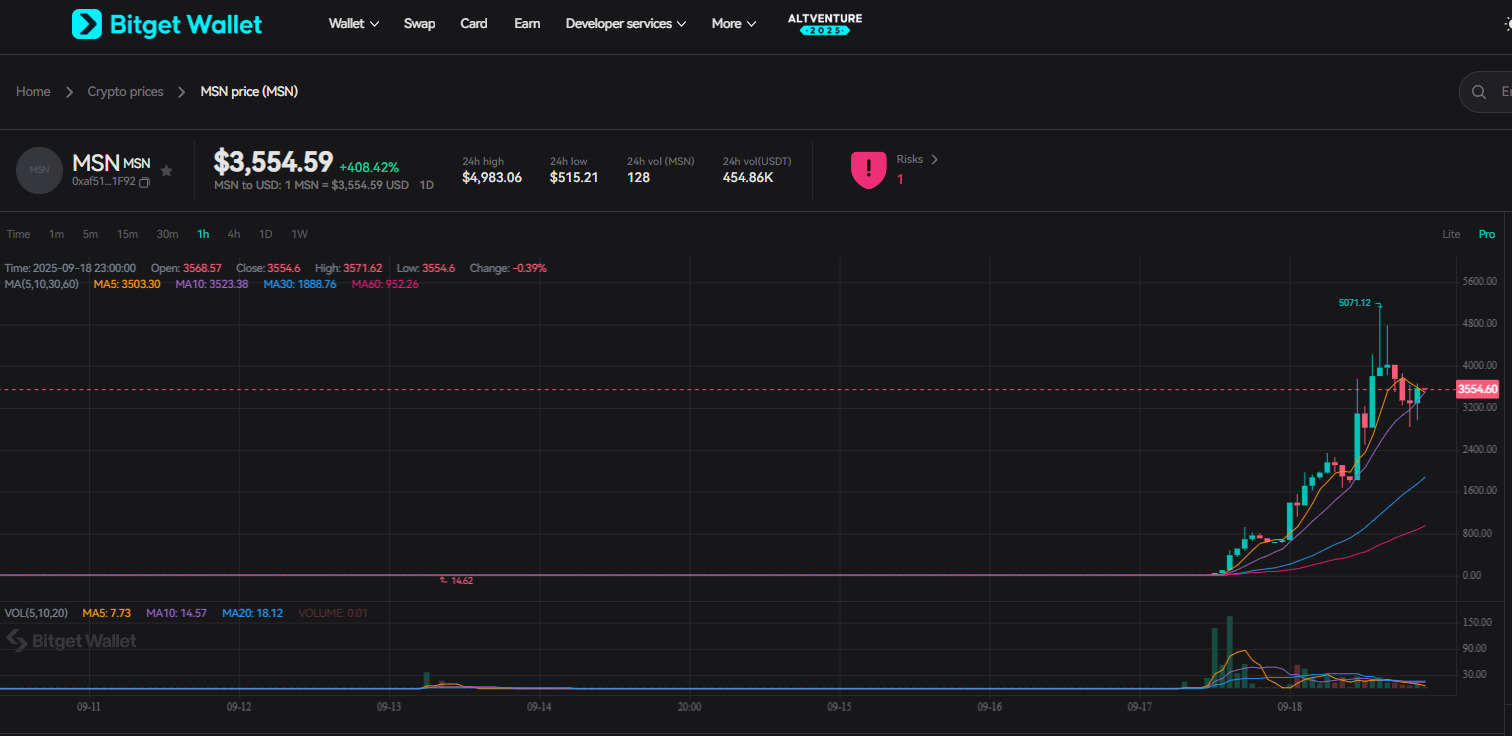This screenshot has height=736, width=1512.
Task: Click the pink risk shield icon
Action: click(868, 170)
